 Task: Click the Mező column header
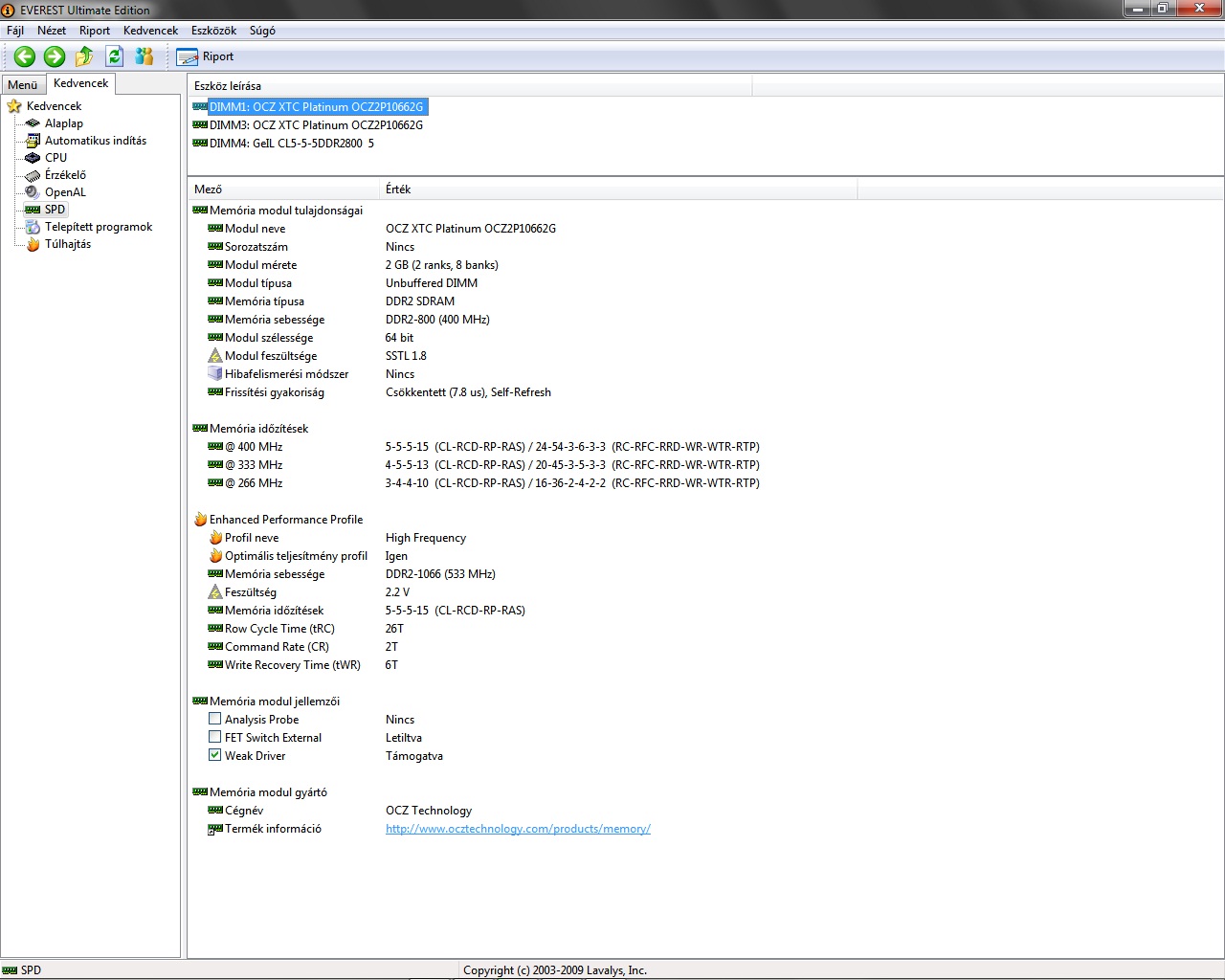pos(283,189)
